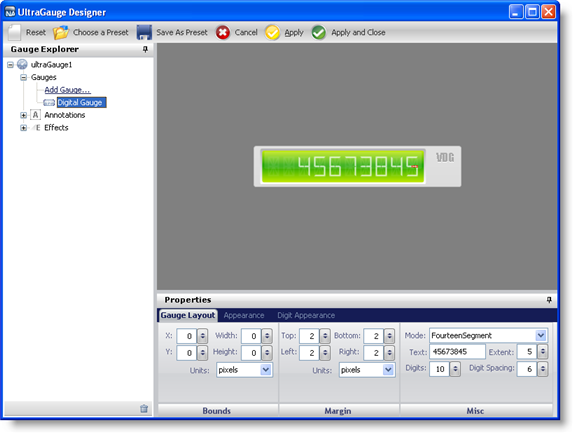Expand the Annotations tree node

(x=23, y=115)
